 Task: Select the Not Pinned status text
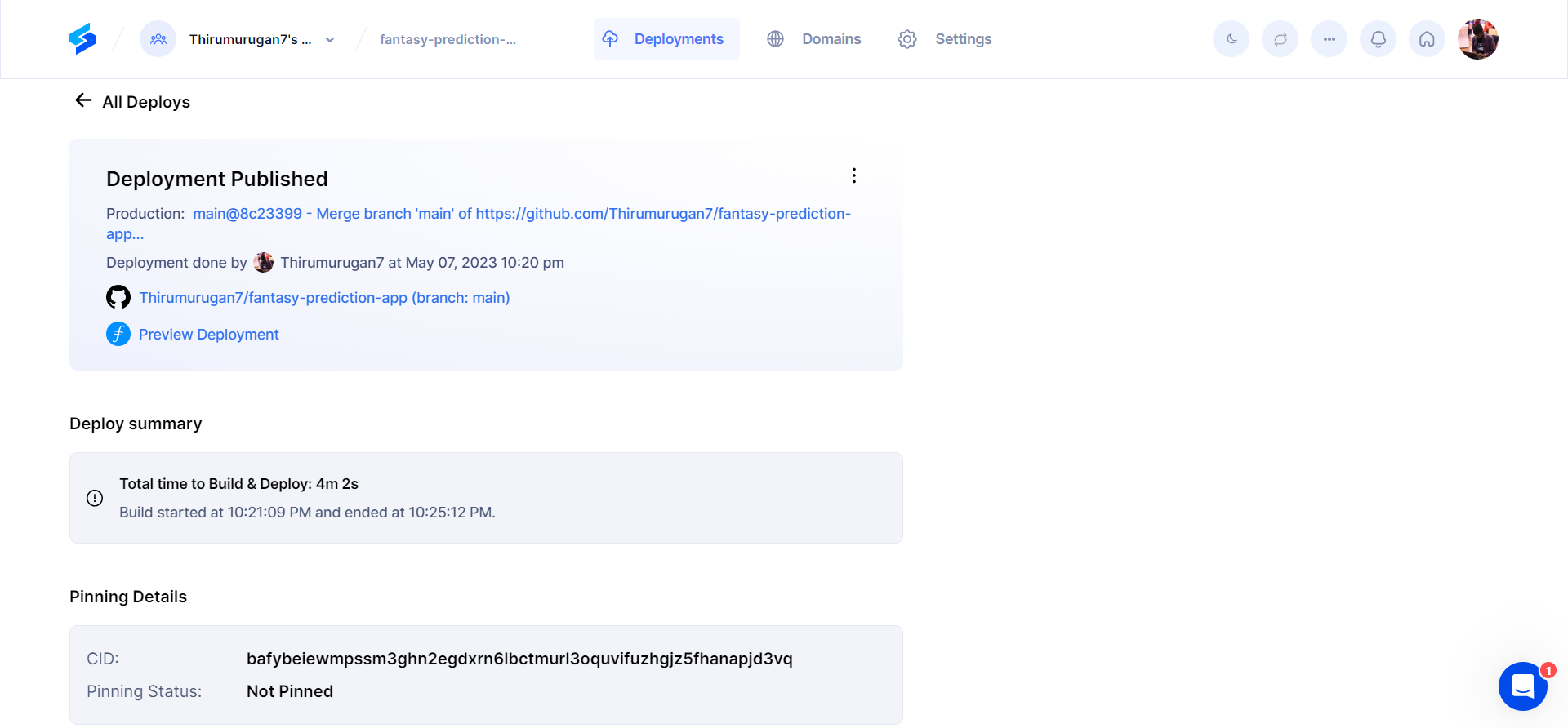tap(290, 691)
